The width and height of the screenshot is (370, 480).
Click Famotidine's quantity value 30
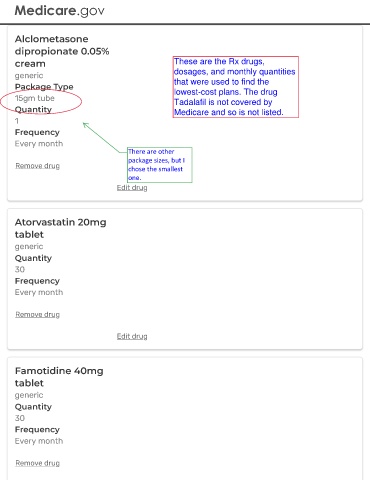pos(20,418)
